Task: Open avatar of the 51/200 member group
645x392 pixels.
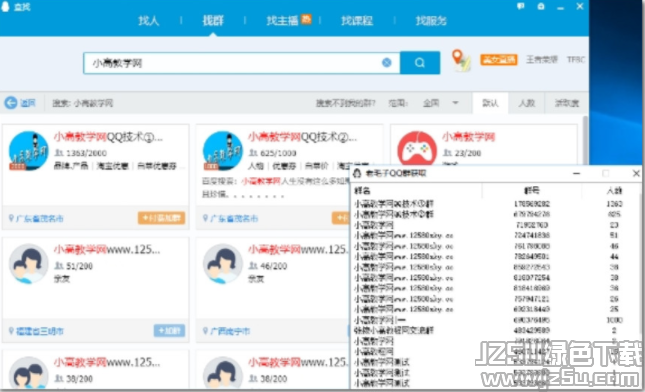Action: [28, 264]
